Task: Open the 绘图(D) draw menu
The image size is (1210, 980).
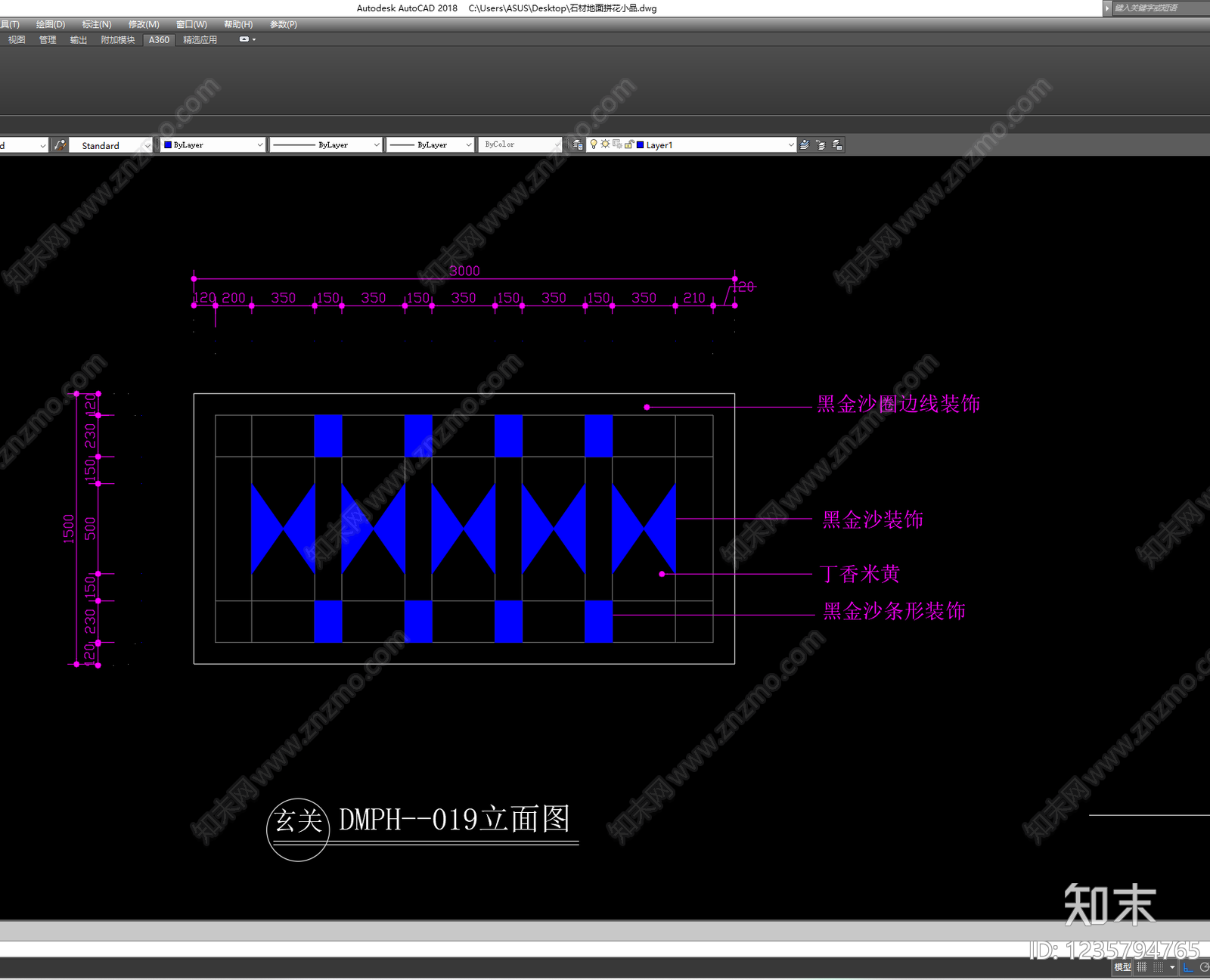Action: point(51,24)
